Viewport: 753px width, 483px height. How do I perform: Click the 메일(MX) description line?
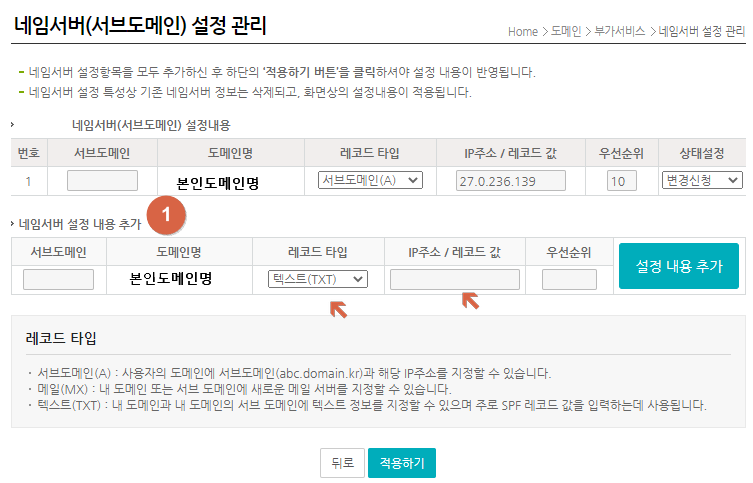click(x=244, y=389)
